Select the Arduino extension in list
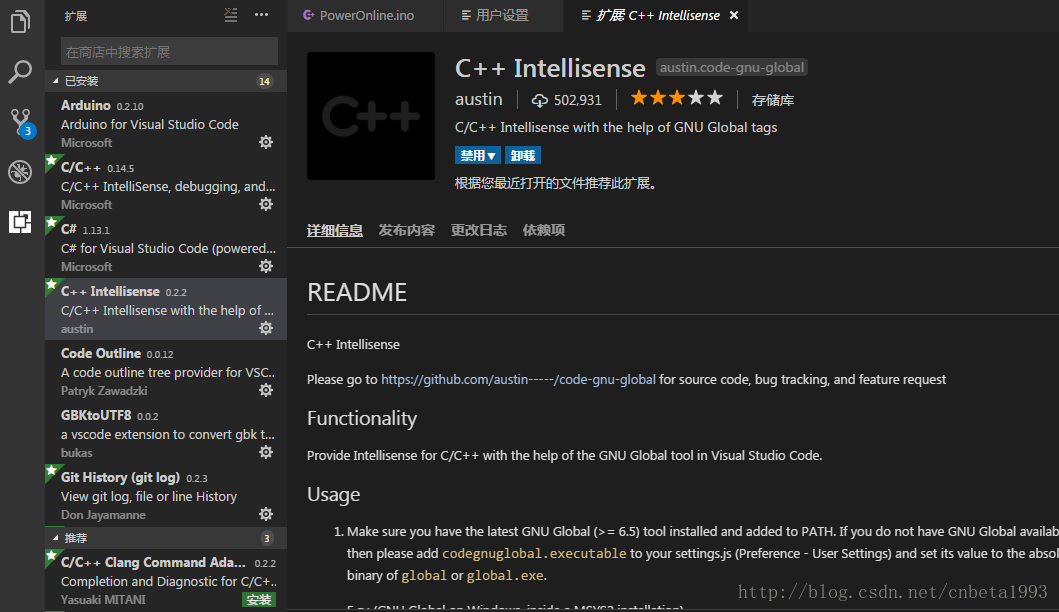The height and width of the screenshot is (612, 1059). (166, 124)
